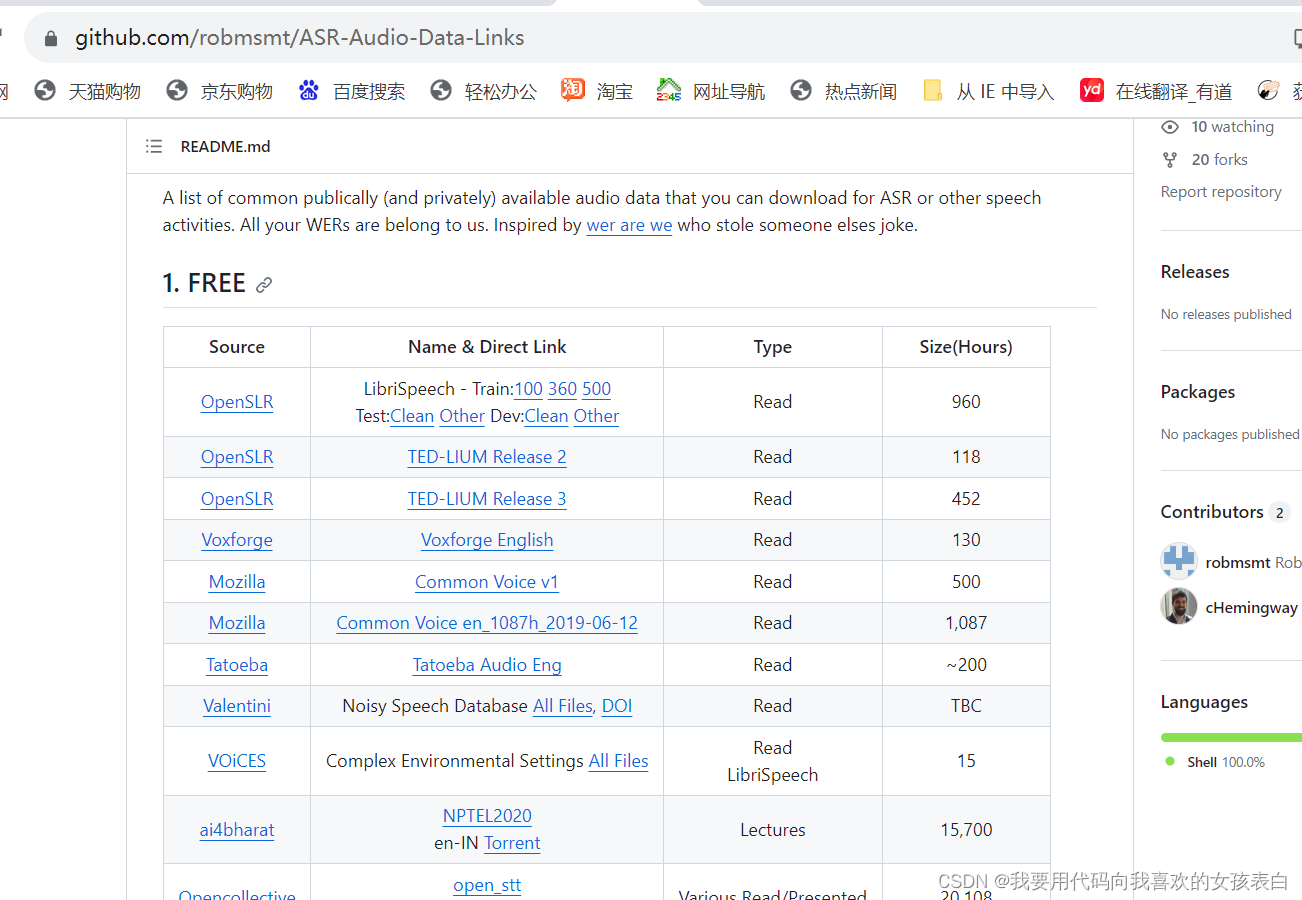Open the 从 IE 中导入 bookmark folder
1302x900 pixels.
pos(988,91)
